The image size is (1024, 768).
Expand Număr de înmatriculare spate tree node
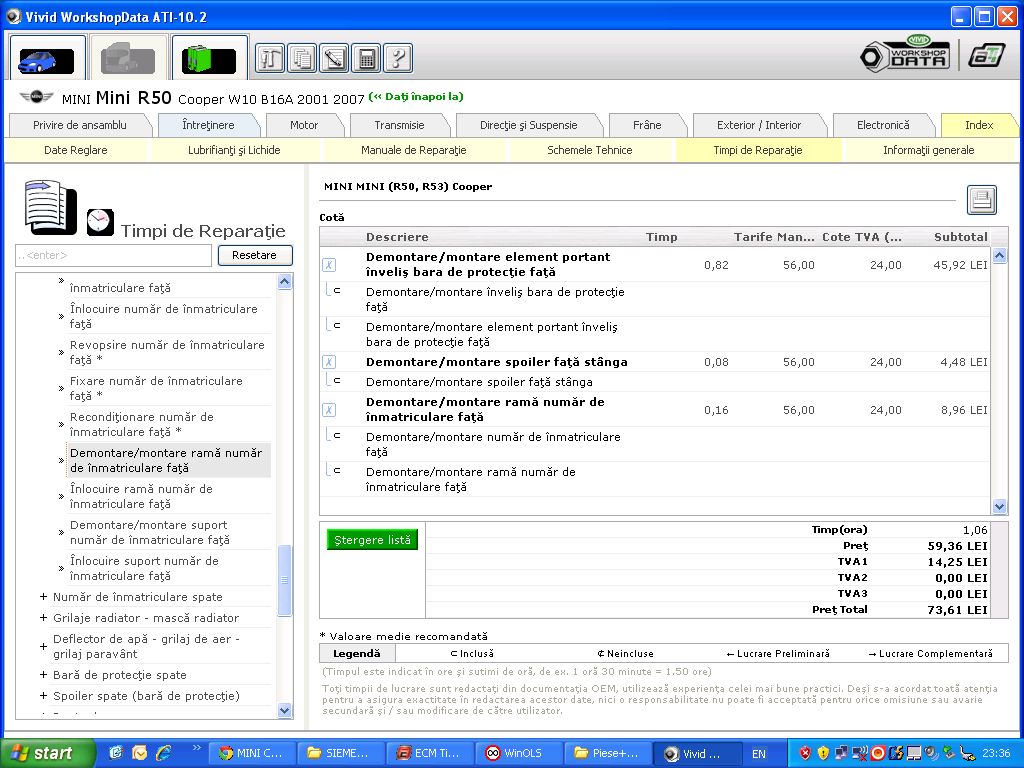click(43, 597)
